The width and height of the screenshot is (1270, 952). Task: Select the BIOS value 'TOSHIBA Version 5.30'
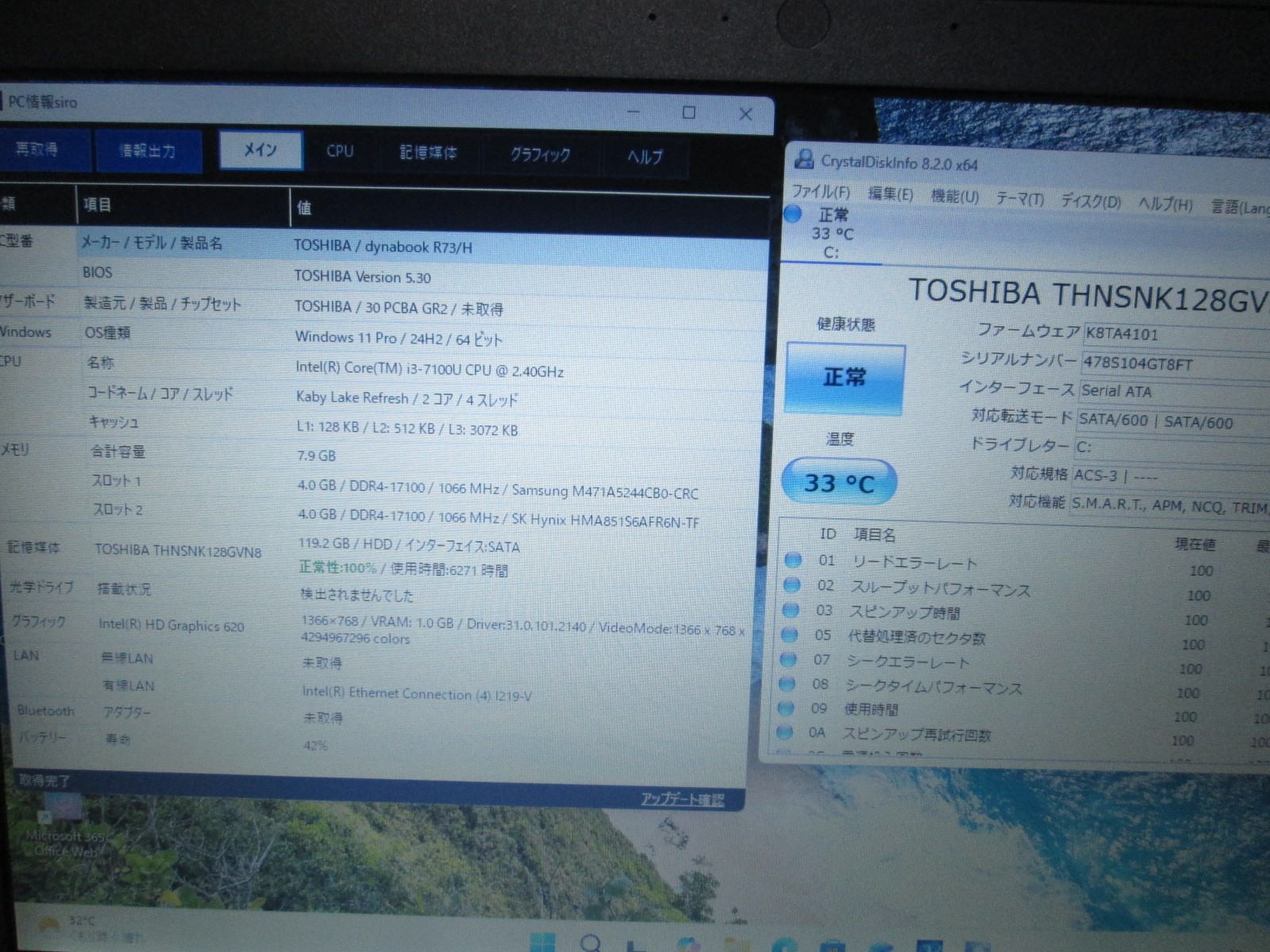point(363,277)
